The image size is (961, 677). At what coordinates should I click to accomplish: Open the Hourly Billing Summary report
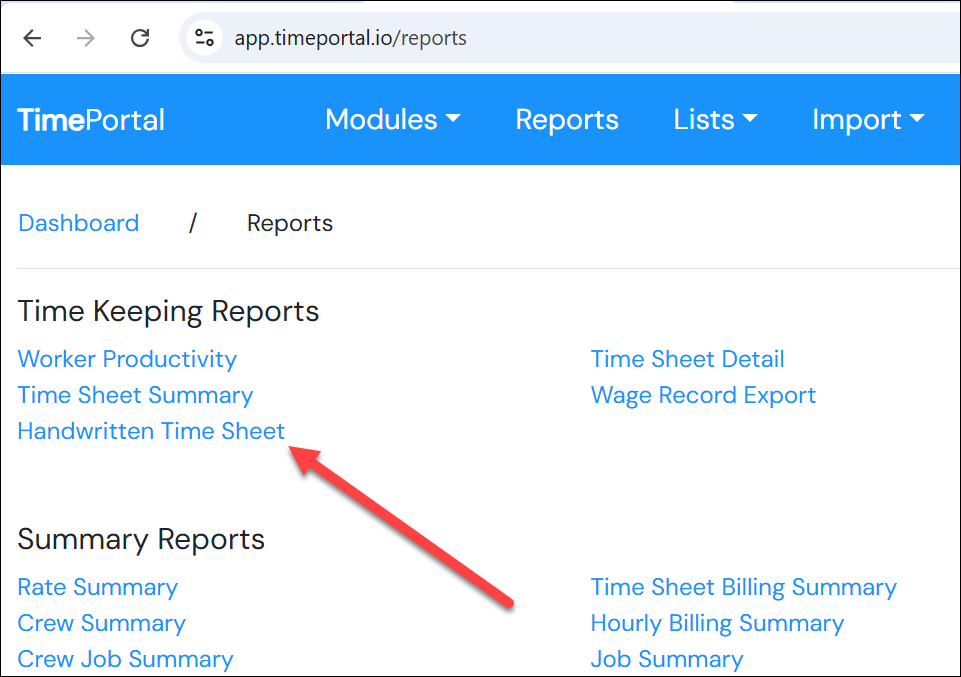(717, 624)
